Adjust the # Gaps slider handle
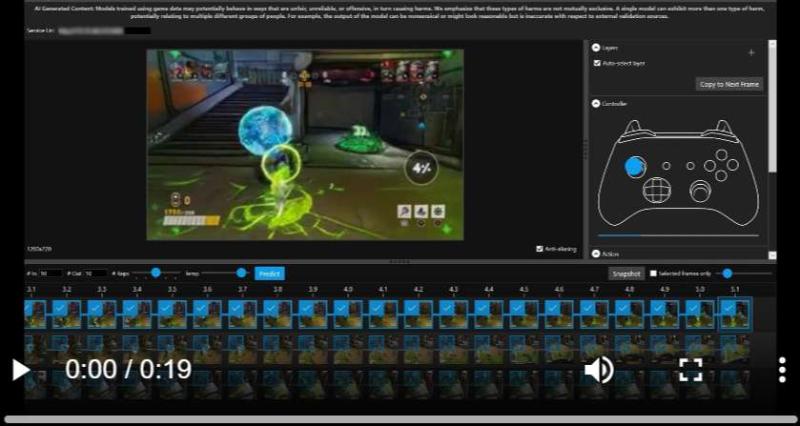 coord(156,273)
